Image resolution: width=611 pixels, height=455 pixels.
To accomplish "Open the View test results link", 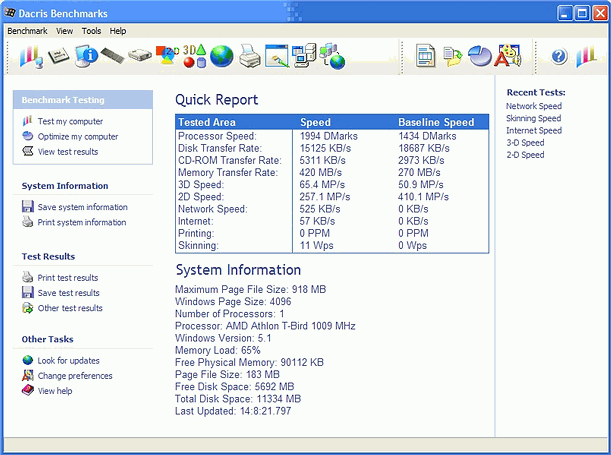I will (x=68, y=152).
